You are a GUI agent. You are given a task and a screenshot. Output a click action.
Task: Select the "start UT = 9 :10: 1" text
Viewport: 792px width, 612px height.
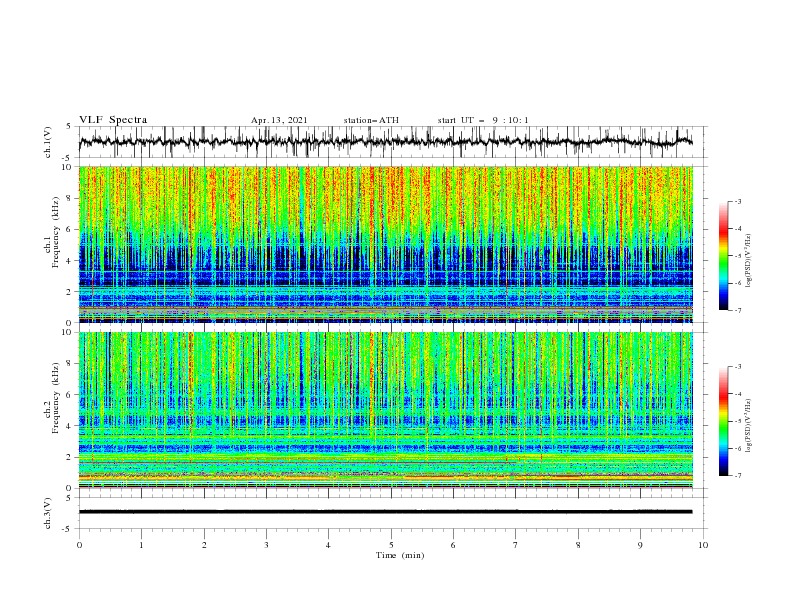[483, 120]
